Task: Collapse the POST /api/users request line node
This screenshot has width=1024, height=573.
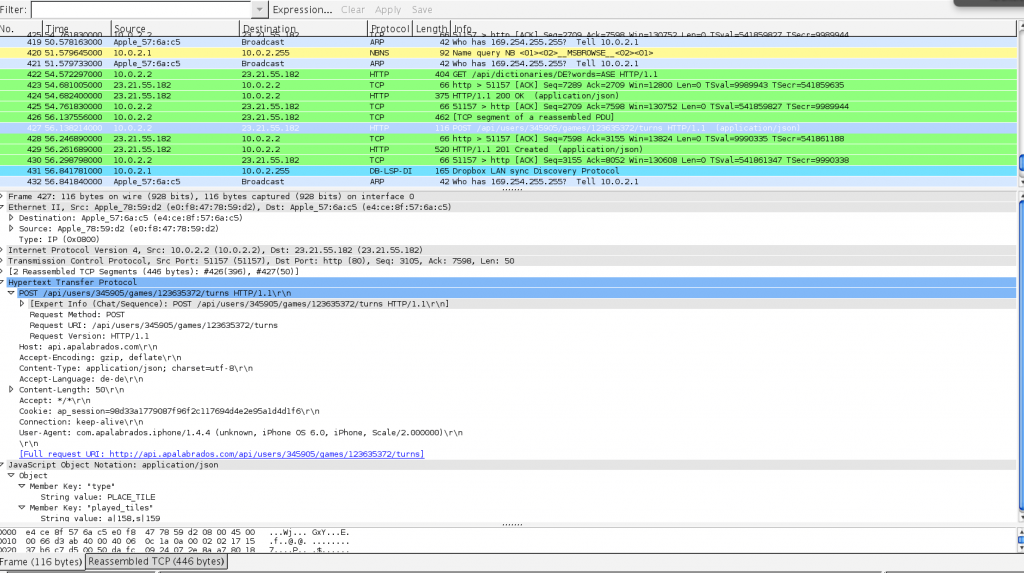Action: 11,292
